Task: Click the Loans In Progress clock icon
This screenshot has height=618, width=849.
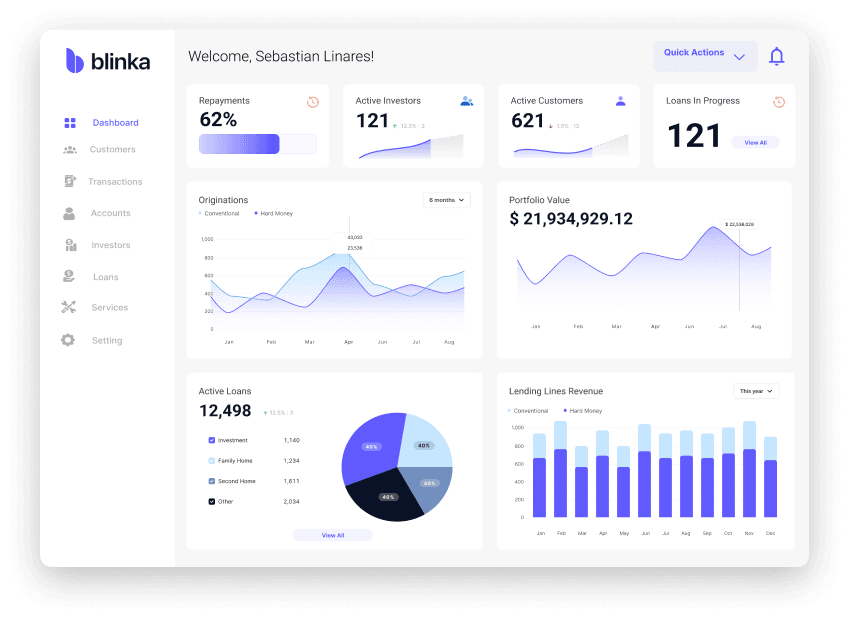Action: (778, 102)
